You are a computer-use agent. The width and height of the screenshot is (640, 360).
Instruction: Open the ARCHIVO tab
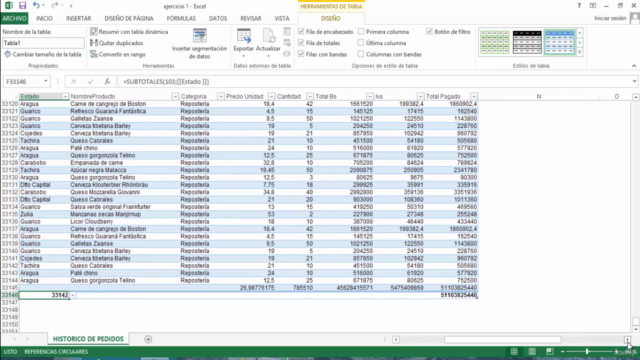coord(14,18)
